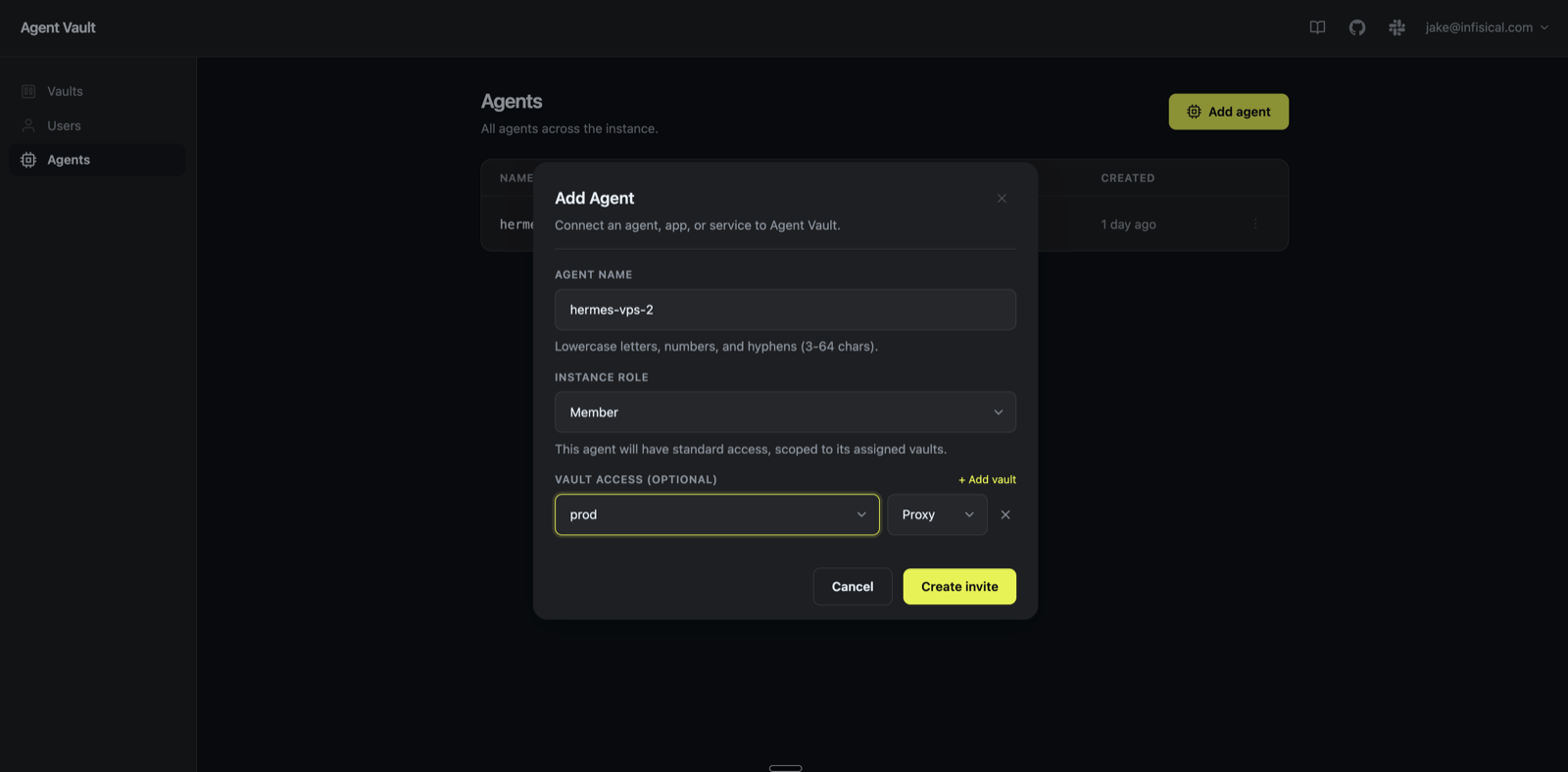
Task: Click the CREATED column header
Action: coord(1128,178)
